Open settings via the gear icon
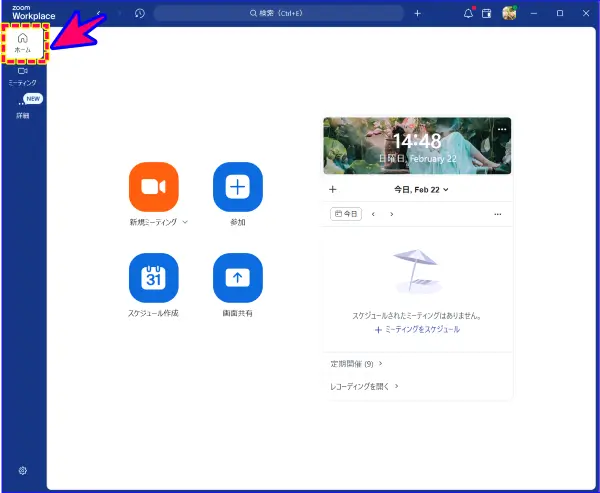The height and width of the screenshot is (493, 600). pos(23,470)
